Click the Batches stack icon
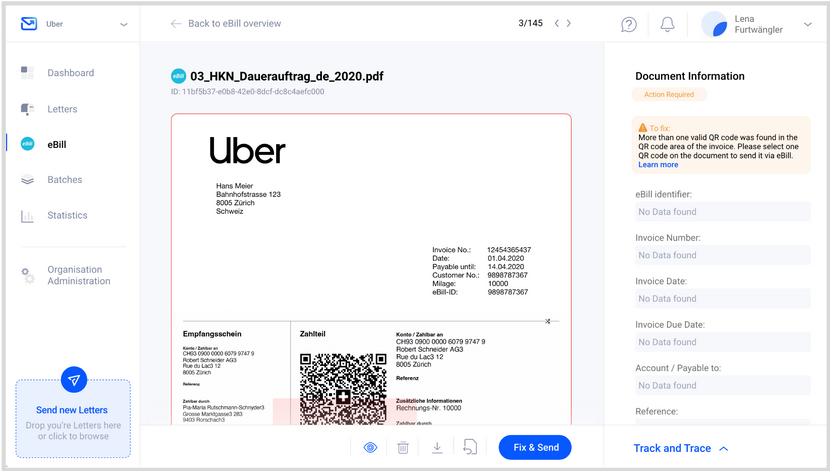 coord(27,179)
